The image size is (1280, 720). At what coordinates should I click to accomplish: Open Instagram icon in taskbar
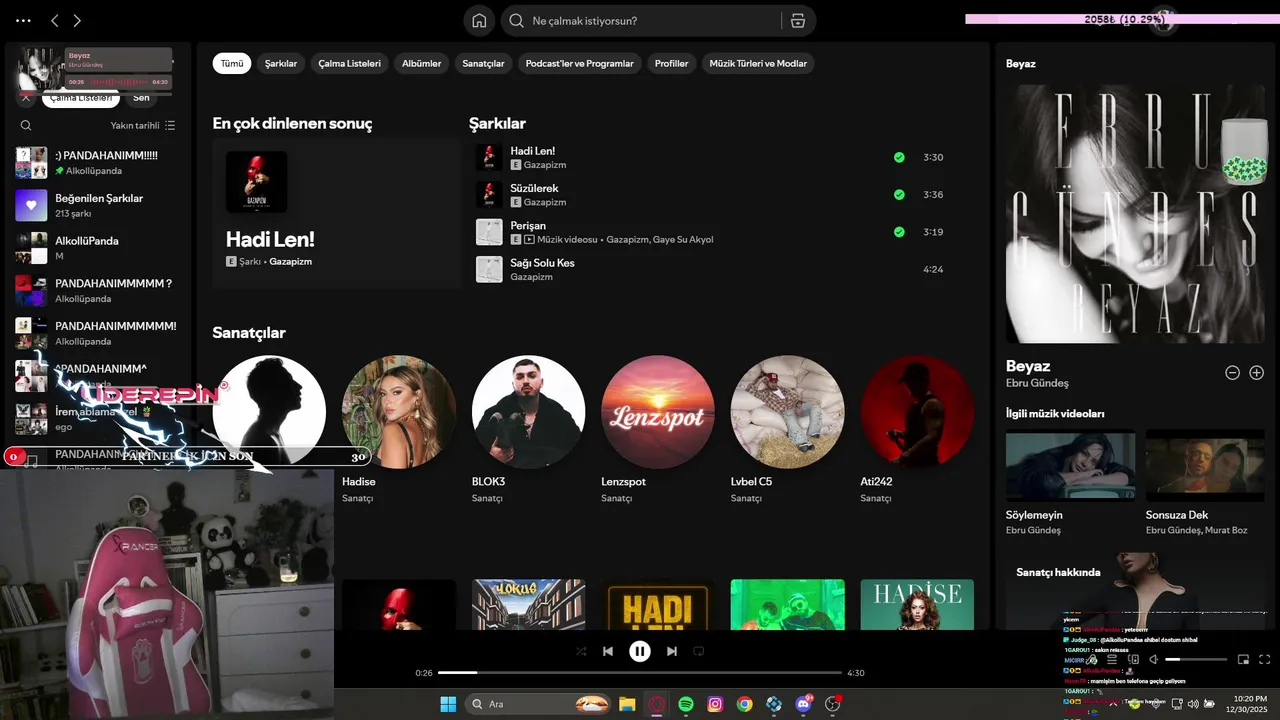coord(715,704)
